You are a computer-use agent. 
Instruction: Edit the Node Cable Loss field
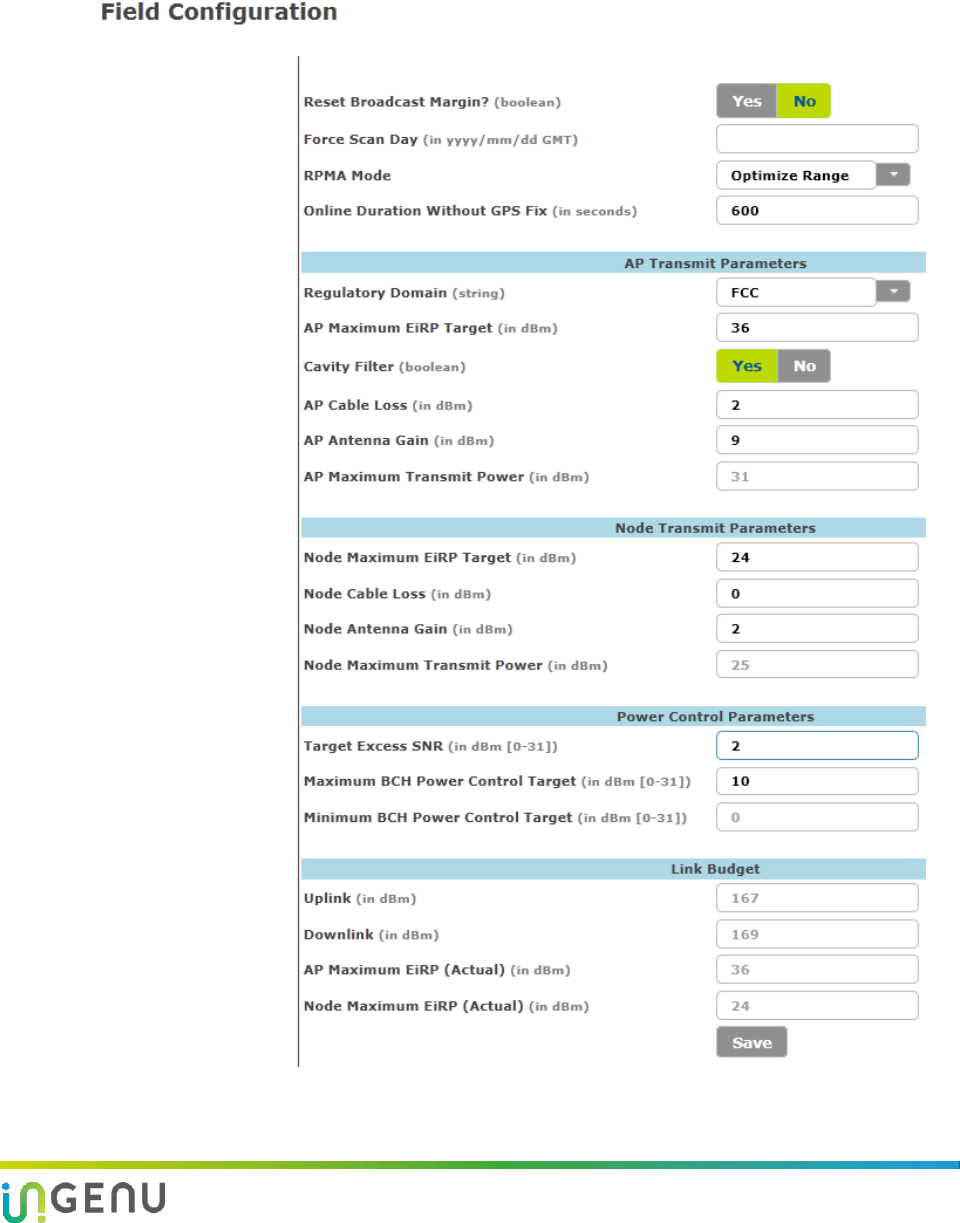click(x=817, y=593)
